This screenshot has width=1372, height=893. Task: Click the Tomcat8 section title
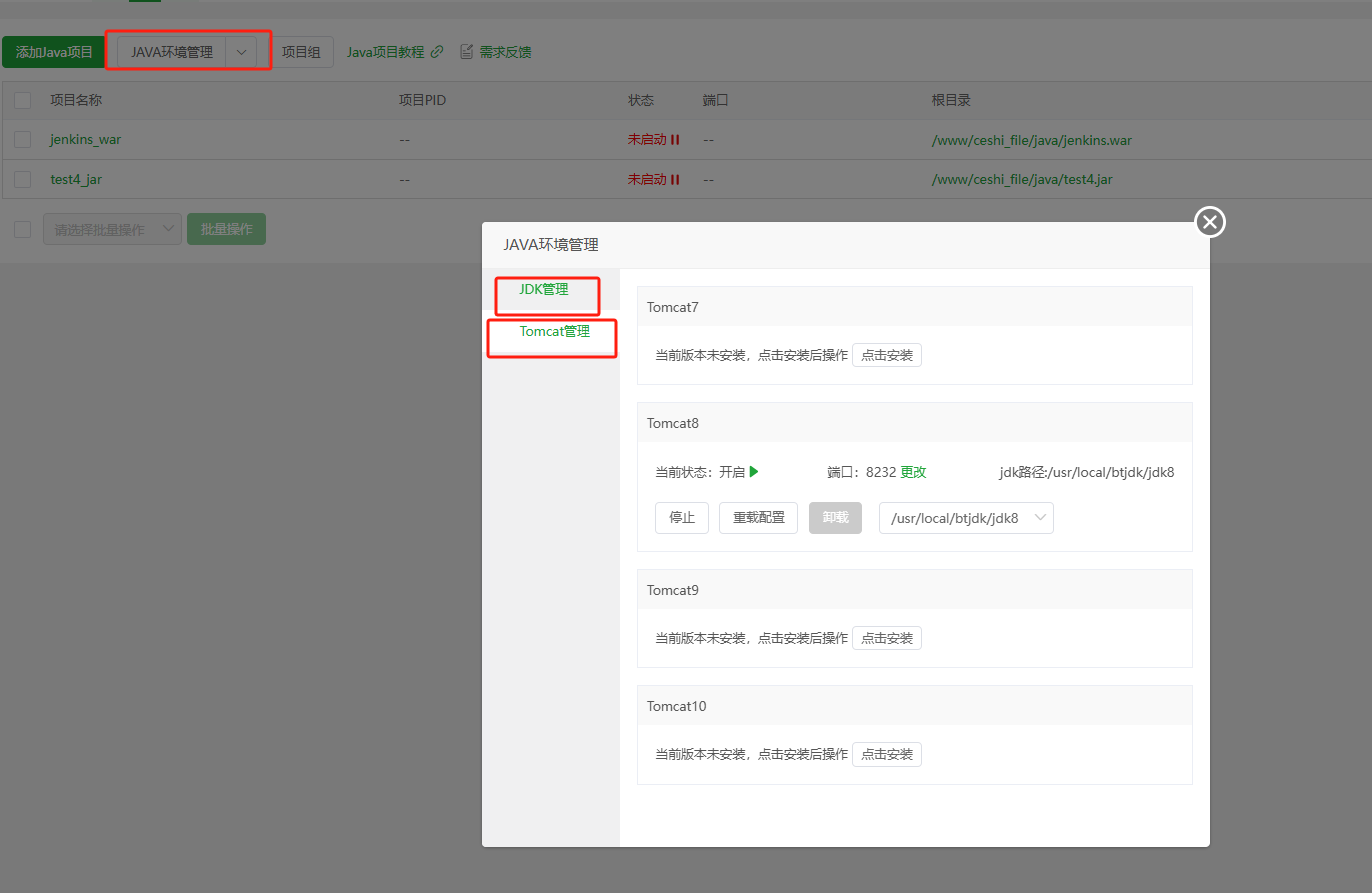(x=673, y=423)
